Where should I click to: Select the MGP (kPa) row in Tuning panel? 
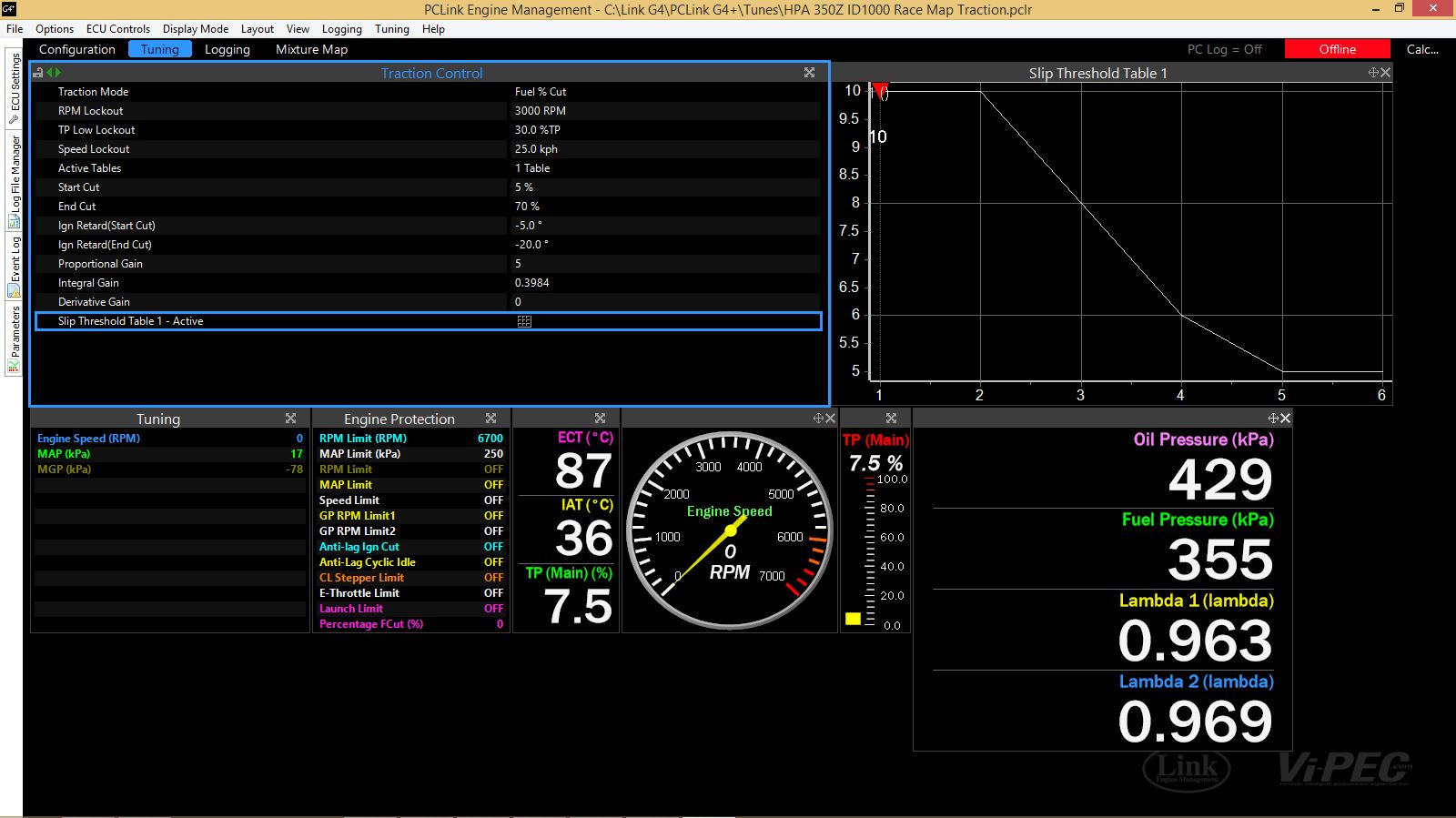(170, 470)
